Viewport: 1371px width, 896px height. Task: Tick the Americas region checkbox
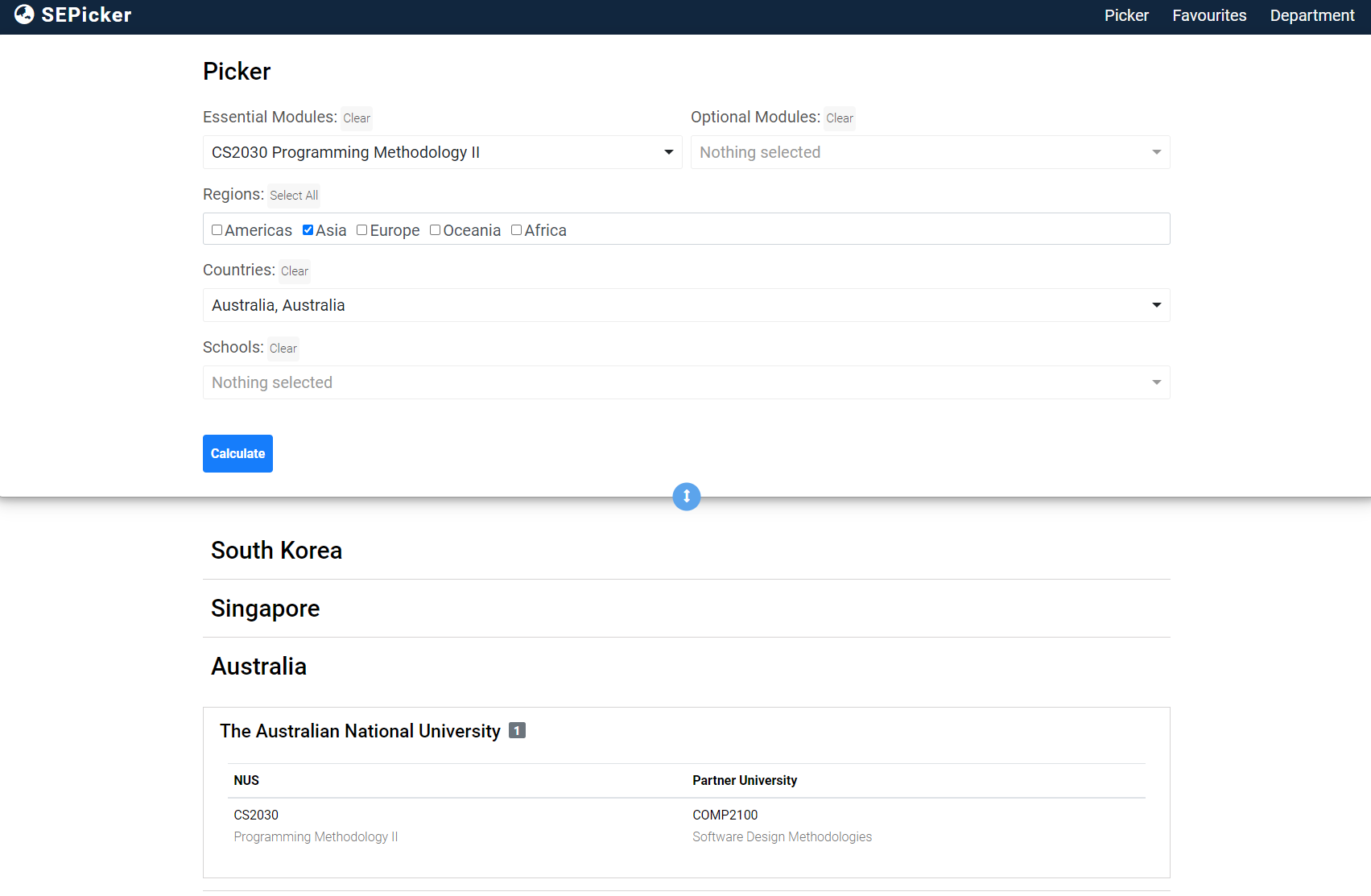(x=217, y=230)
